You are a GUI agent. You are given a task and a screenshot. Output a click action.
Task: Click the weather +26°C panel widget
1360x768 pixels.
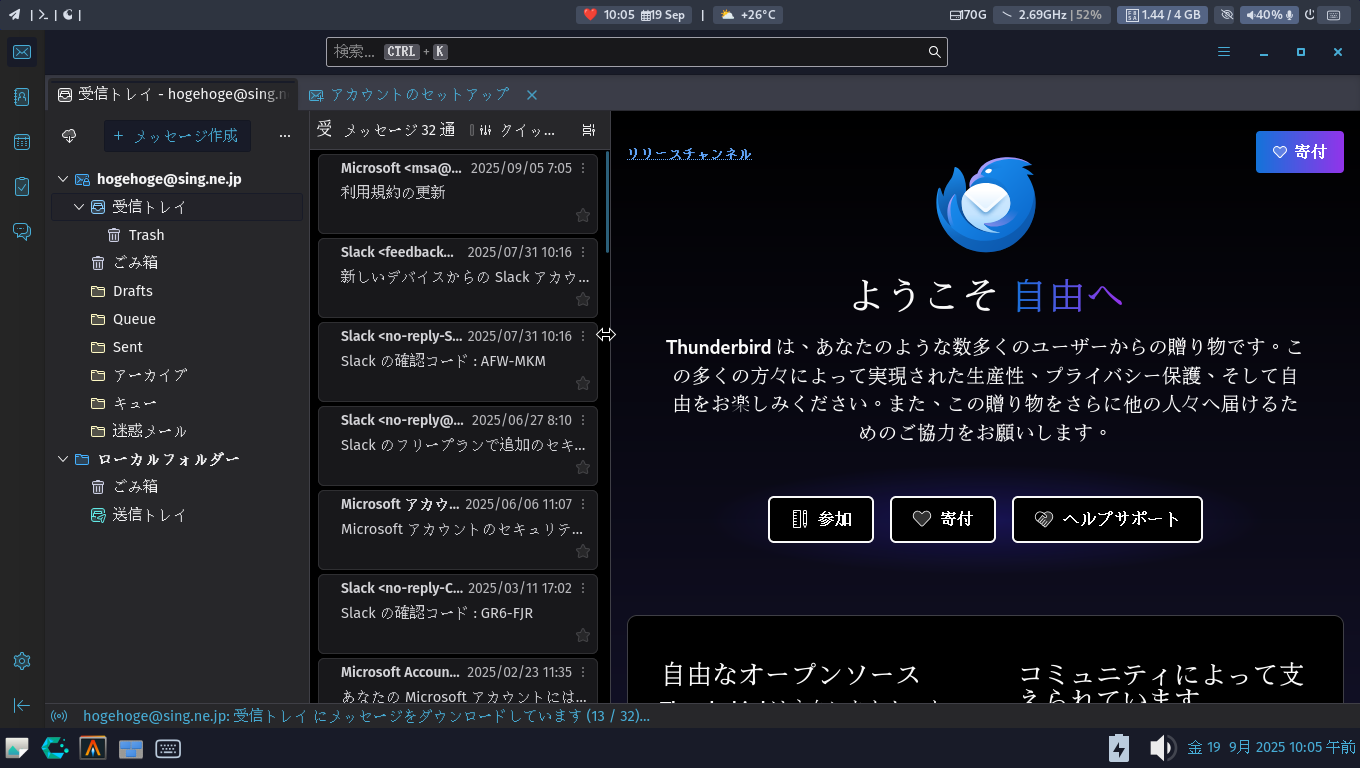pos(748,15)
